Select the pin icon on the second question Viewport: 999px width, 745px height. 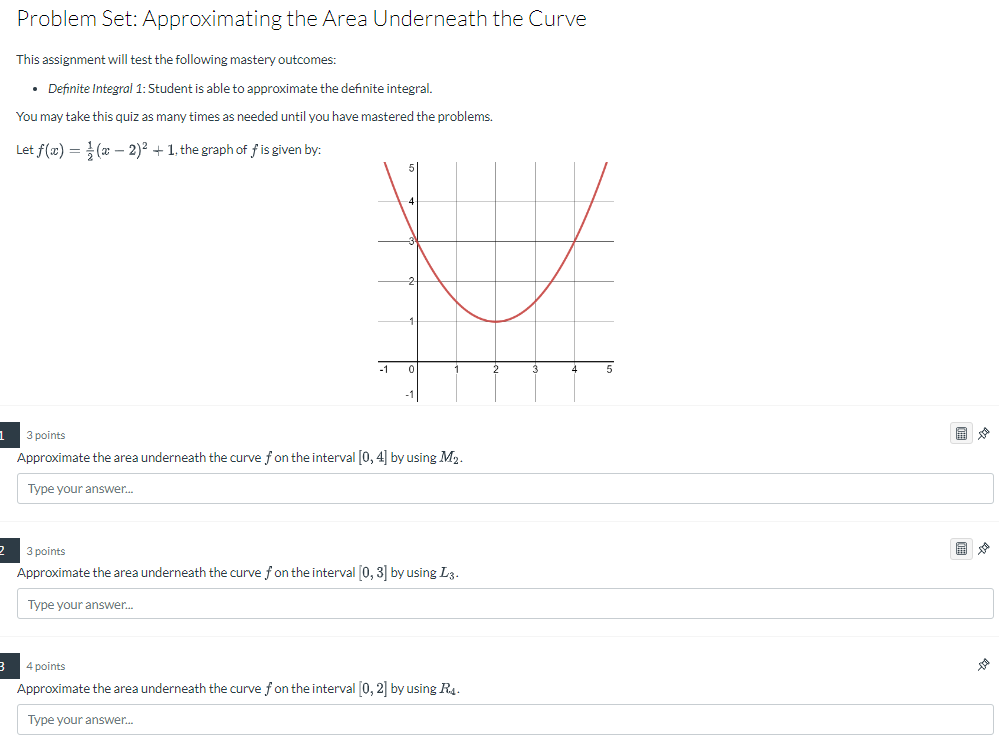(982, 548)
